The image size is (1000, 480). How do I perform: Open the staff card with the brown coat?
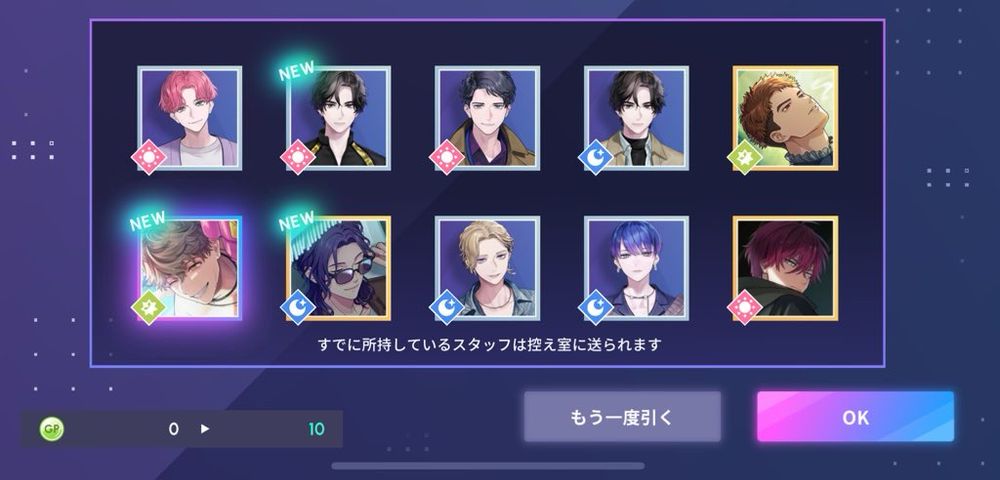tap(487, 118)
